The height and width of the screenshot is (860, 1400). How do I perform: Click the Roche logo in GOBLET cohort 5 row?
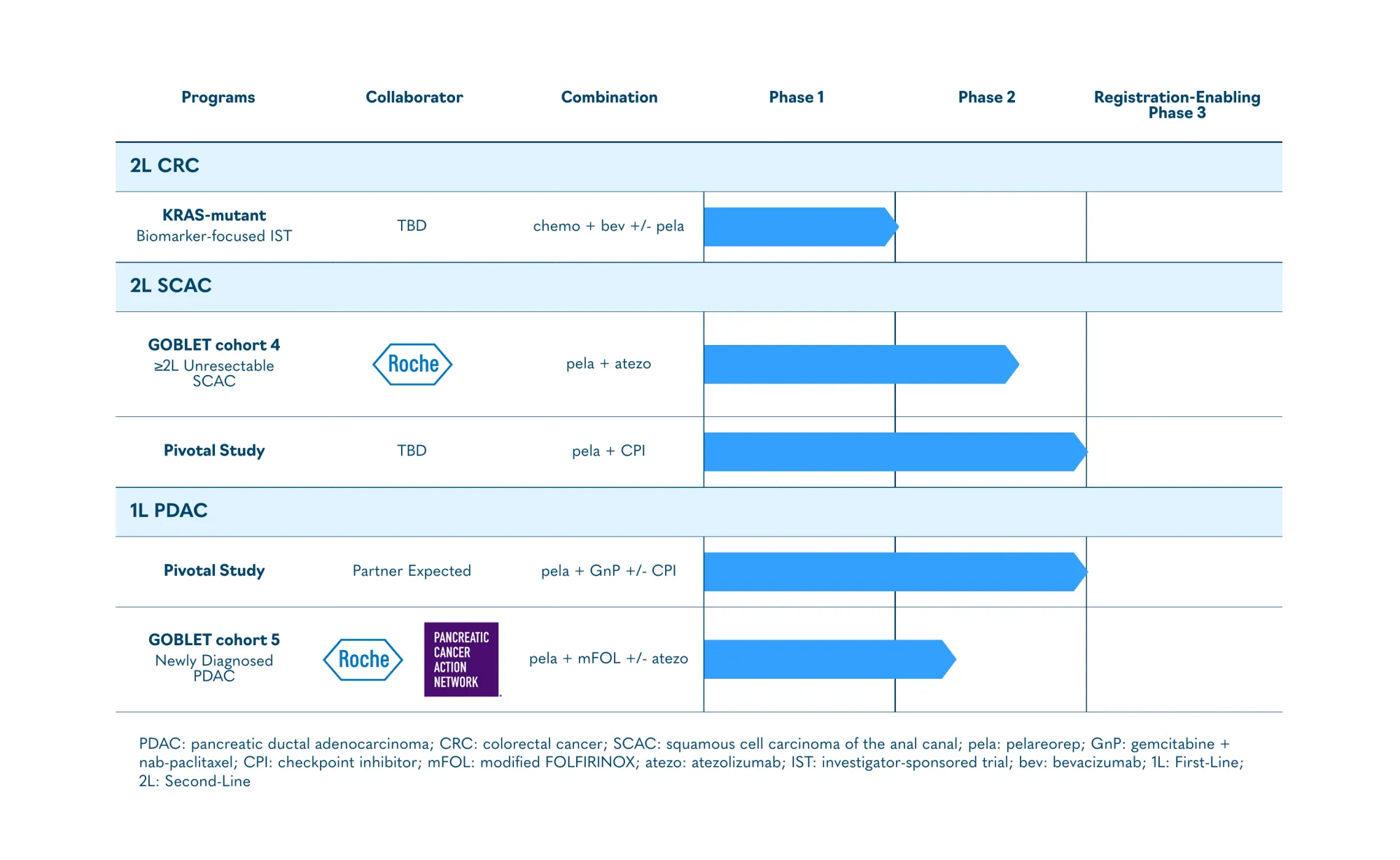363,659
